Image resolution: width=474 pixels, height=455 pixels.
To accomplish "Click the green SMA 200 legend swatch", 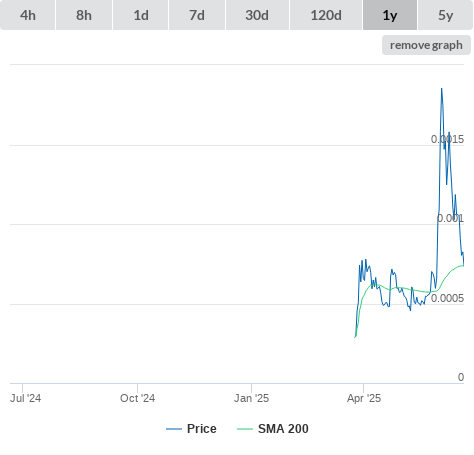I will click(245, 429).
